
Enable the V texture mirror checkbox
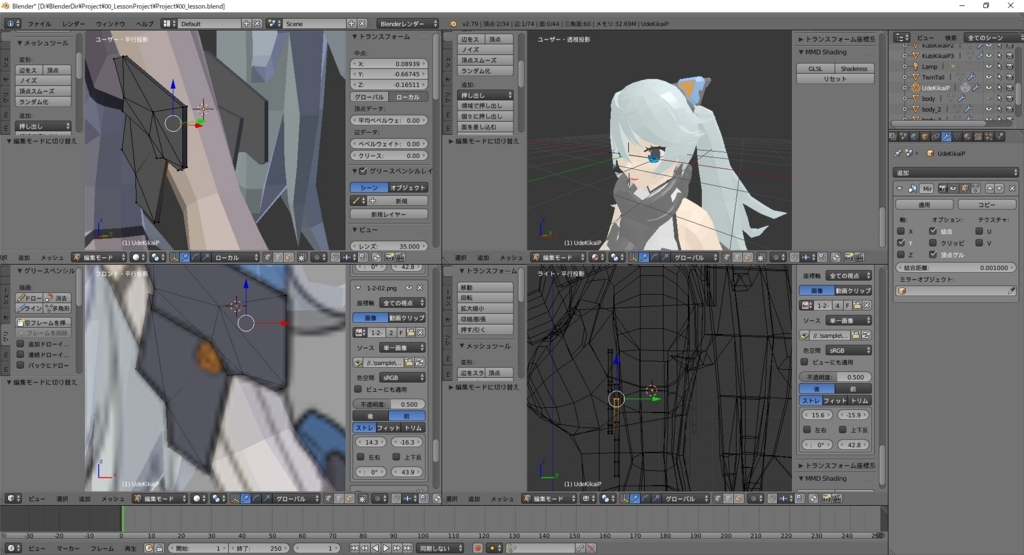pos(979,242)
